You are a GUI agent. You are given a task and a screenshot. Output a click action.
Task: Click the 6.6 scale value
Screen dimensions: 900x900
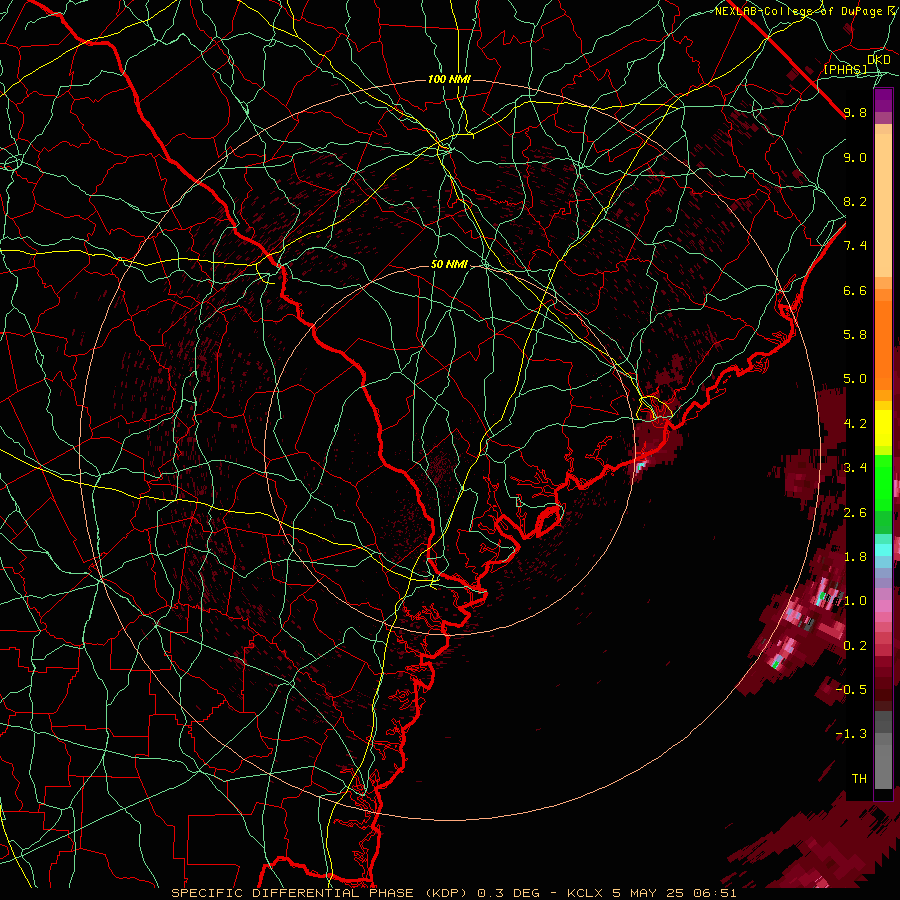coord(855,290)
